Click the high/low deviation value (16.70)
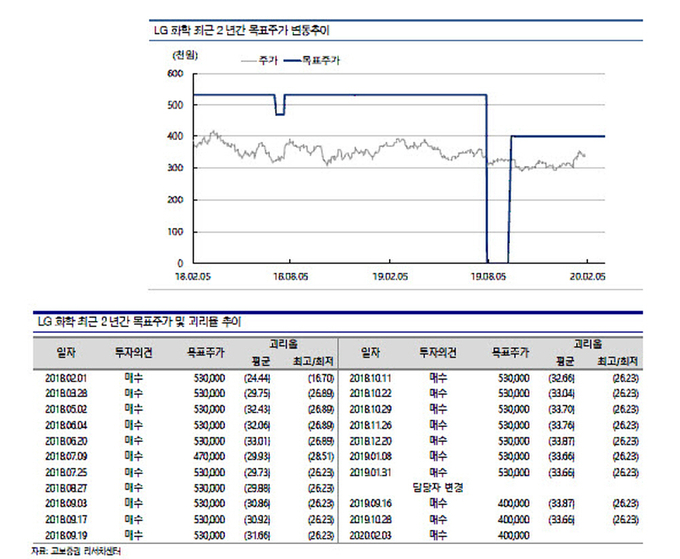Screen dimensions: 680x559 [321, 378]
